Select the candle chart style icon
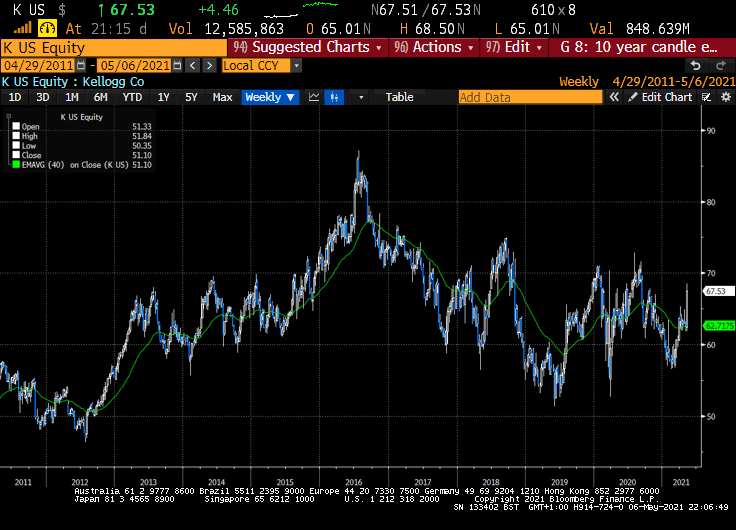736x530 pixels. click(x=334, y=97)
